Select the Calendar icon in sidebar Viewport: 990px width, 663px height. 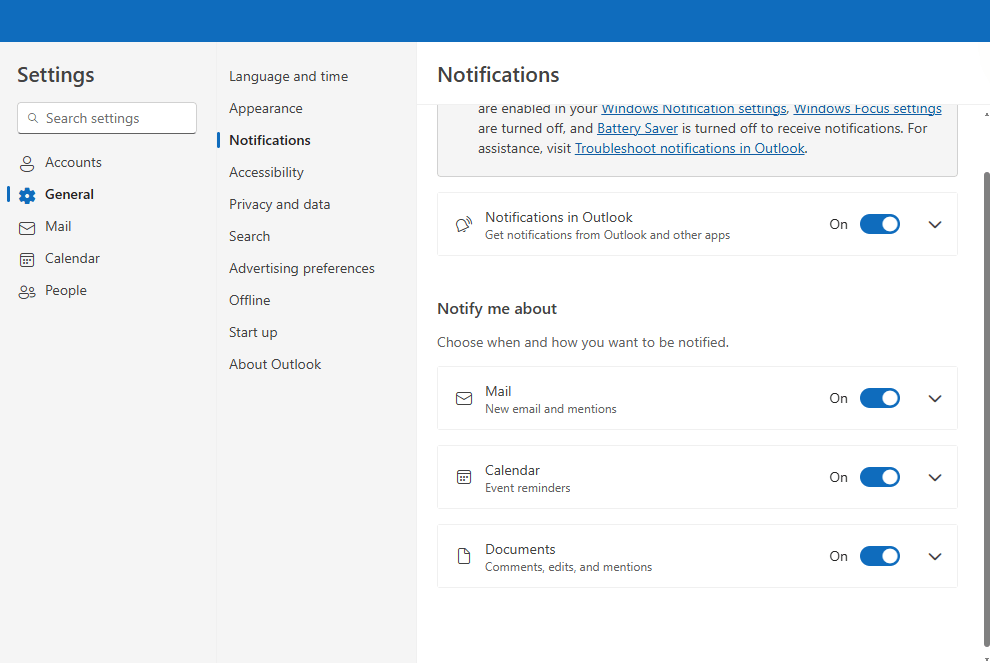click(27, 258)
